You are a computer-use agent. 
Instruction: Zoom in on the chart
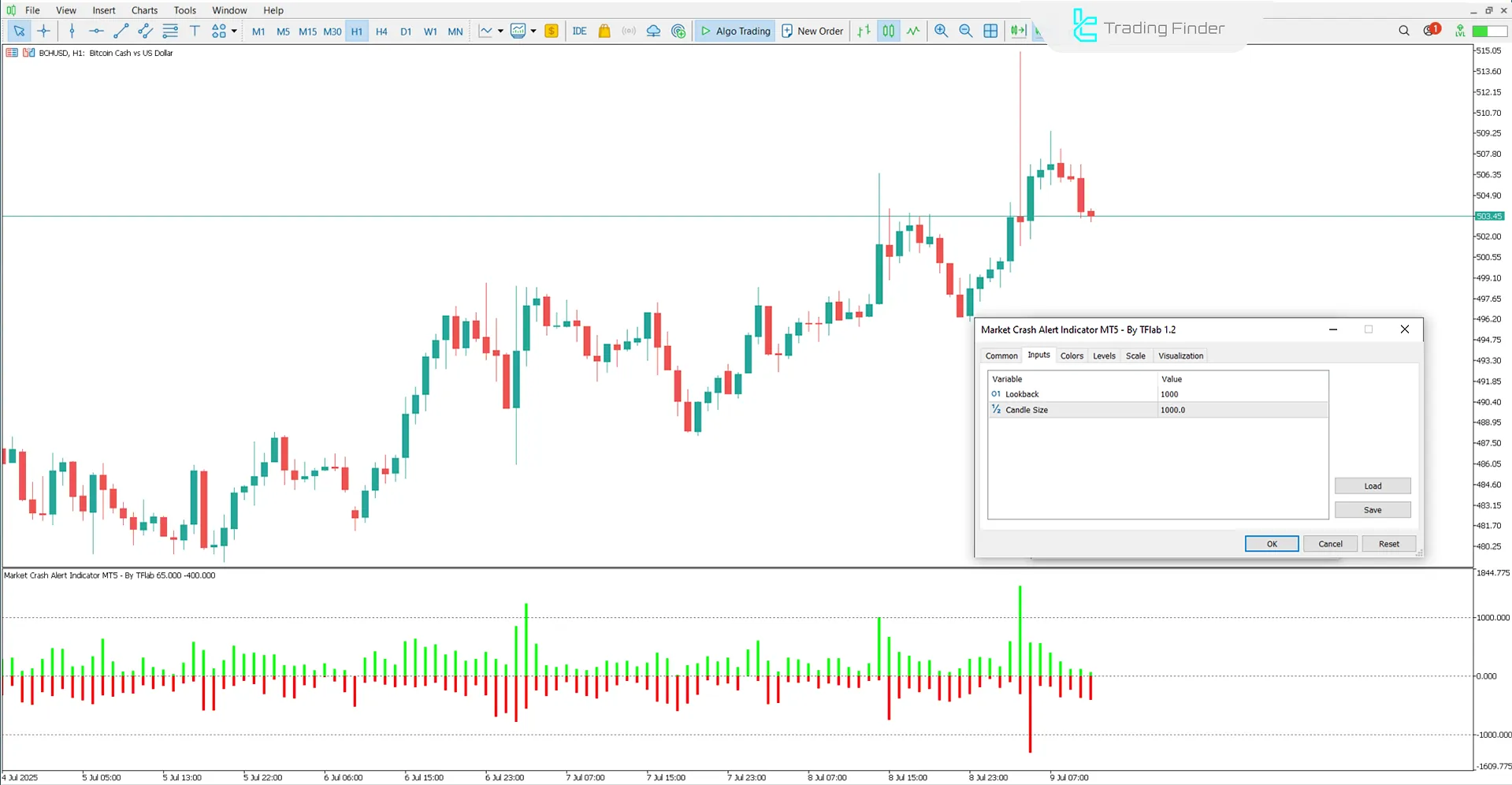(x=941, y=31)
